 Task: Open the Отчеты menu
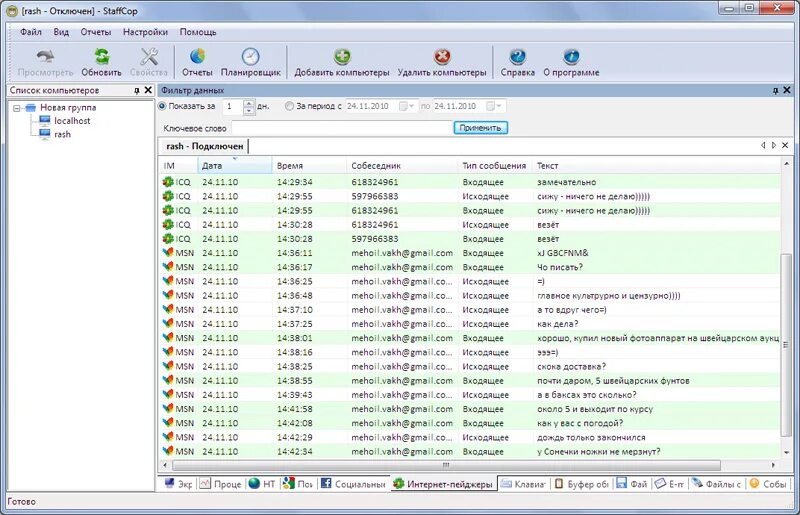95,32
